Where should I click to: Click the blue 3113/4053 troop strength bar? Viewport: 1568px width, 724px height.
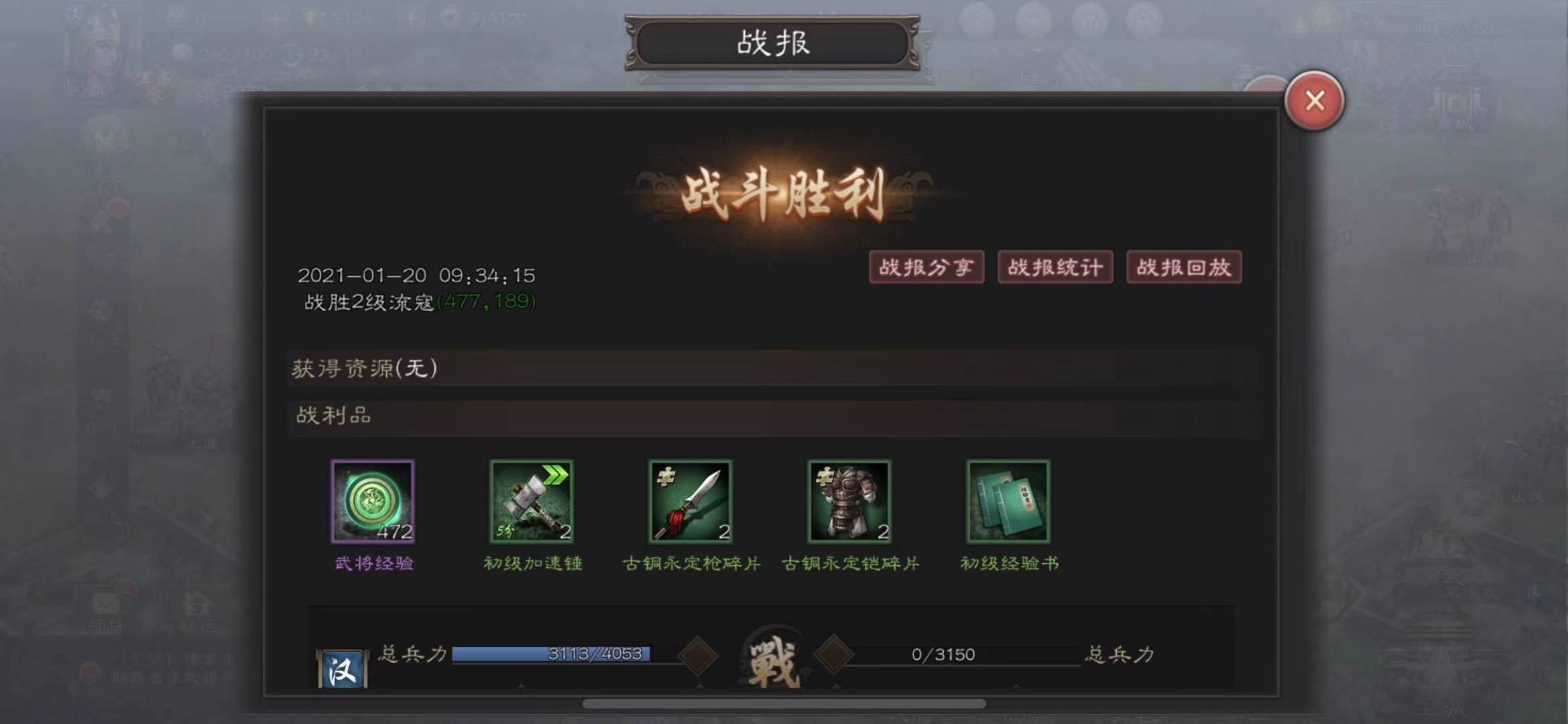551,654
